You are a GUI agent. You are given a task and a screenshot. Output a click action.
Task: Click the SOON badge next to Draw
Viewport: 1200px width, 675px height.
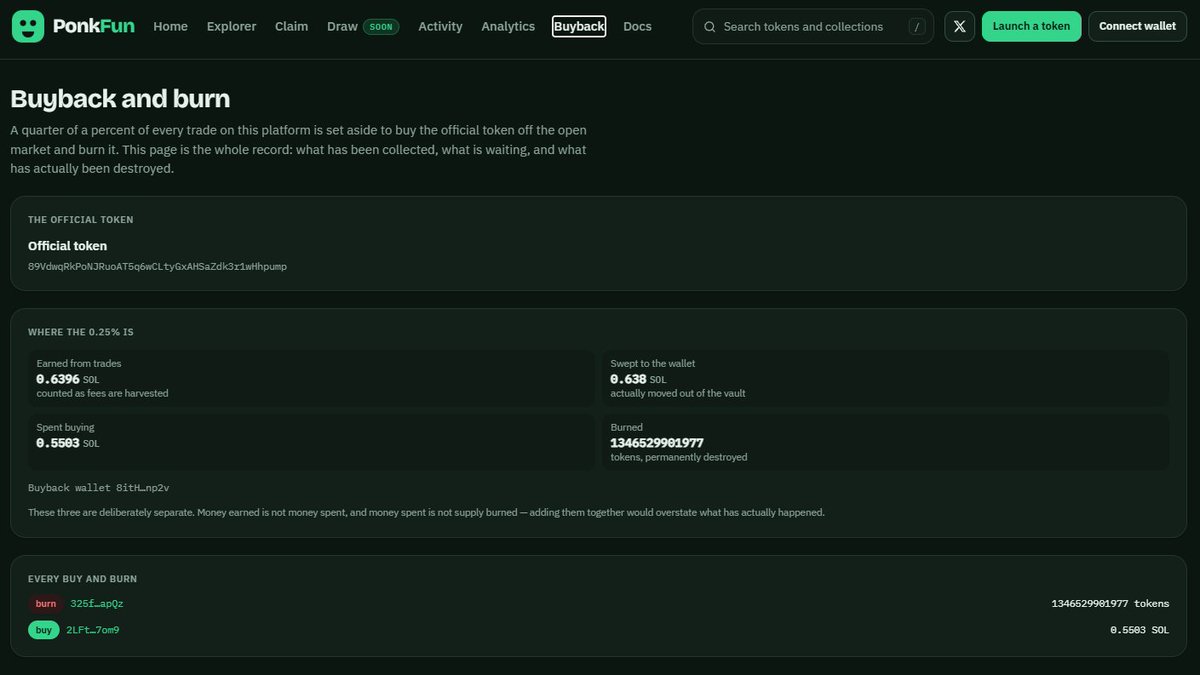(381, 27)
